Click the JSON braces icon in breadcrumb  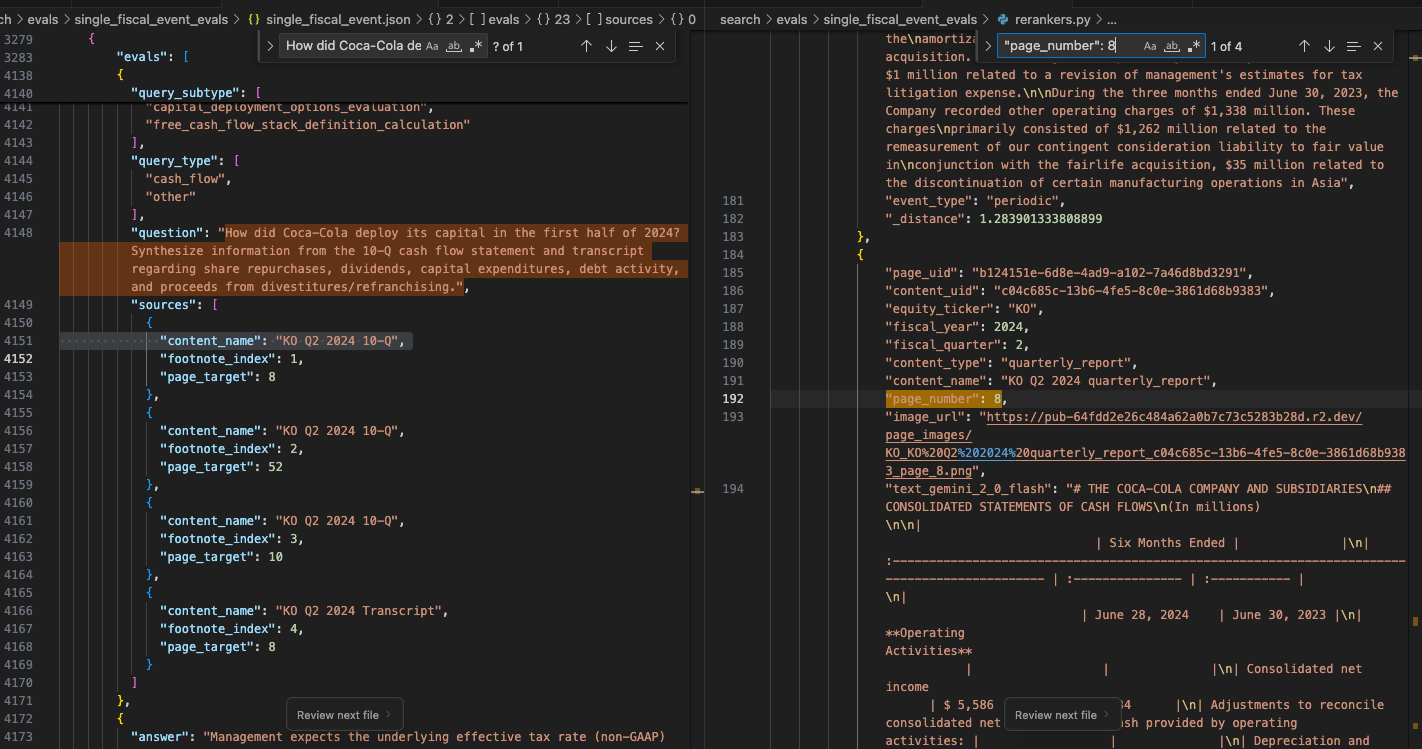[254, 19]
